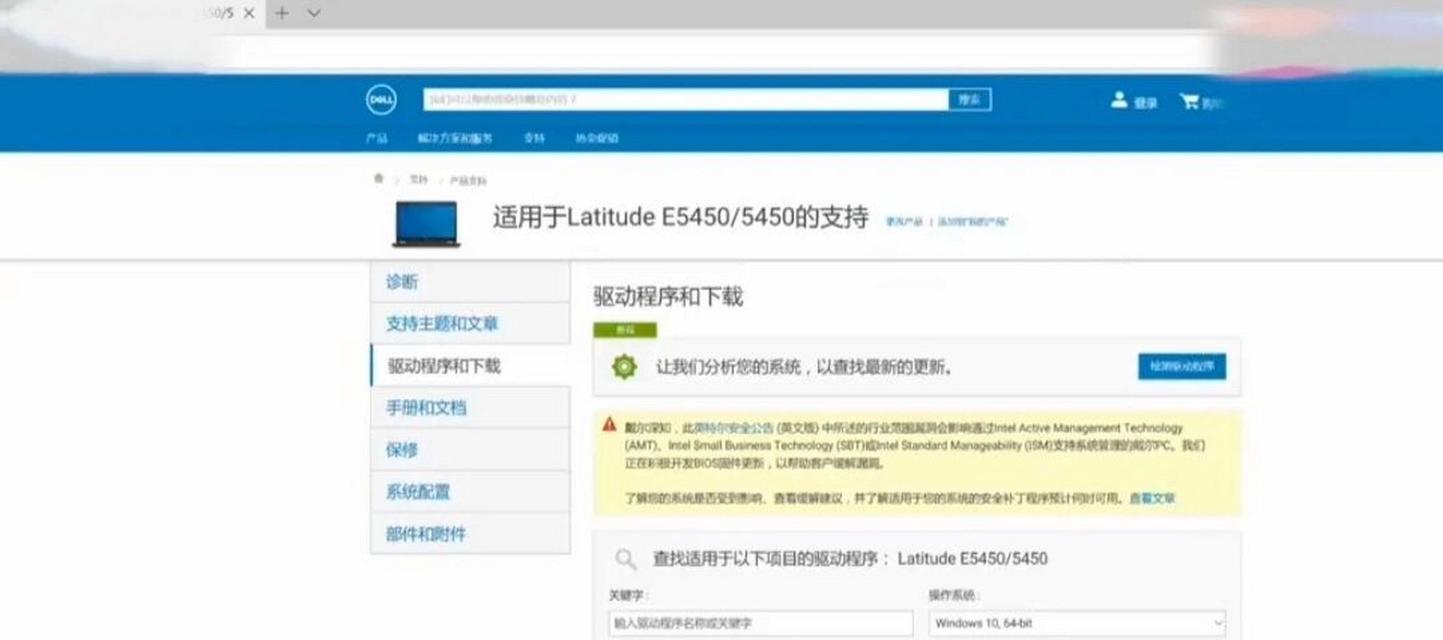Open the 热卖促销 navigation menu

click(x=597, y=139)
